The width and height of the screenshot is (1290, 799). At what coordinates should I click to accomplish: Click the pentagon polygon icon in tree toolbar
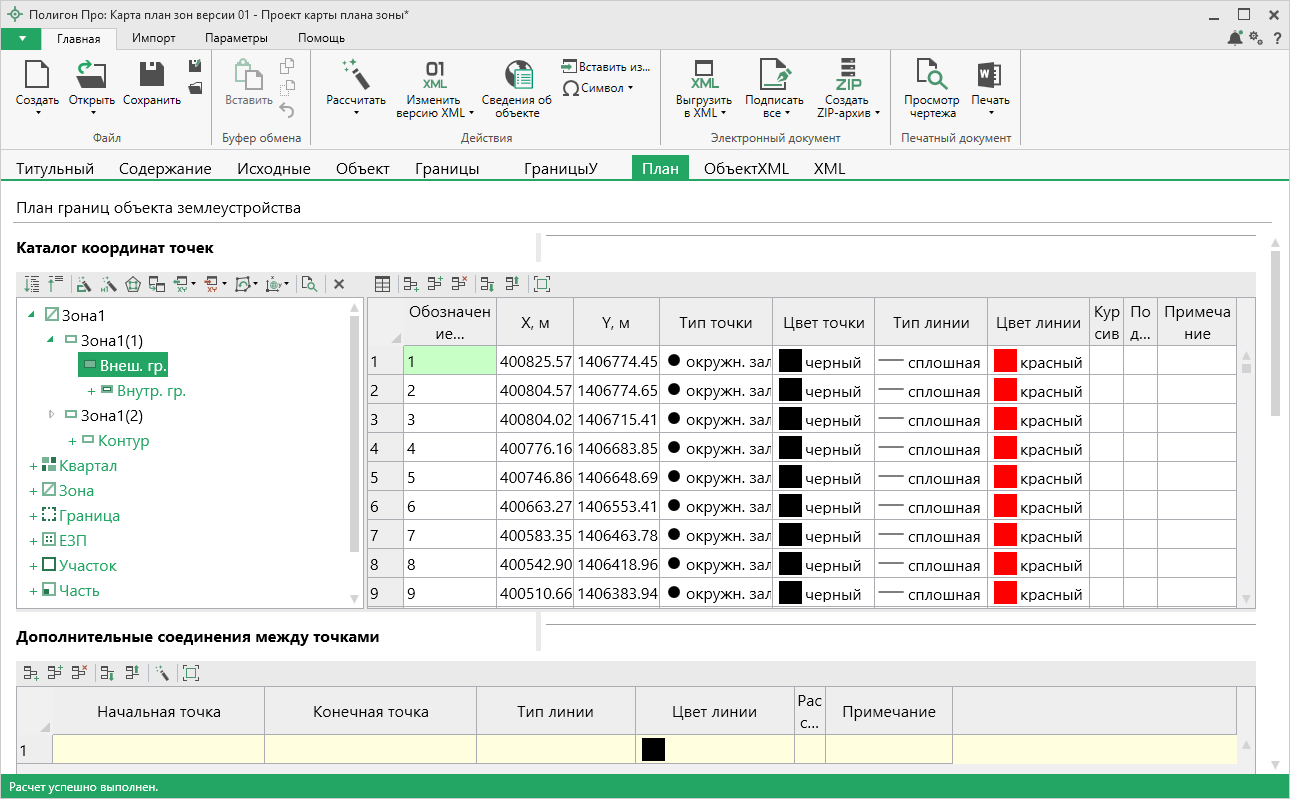[133, 284]
